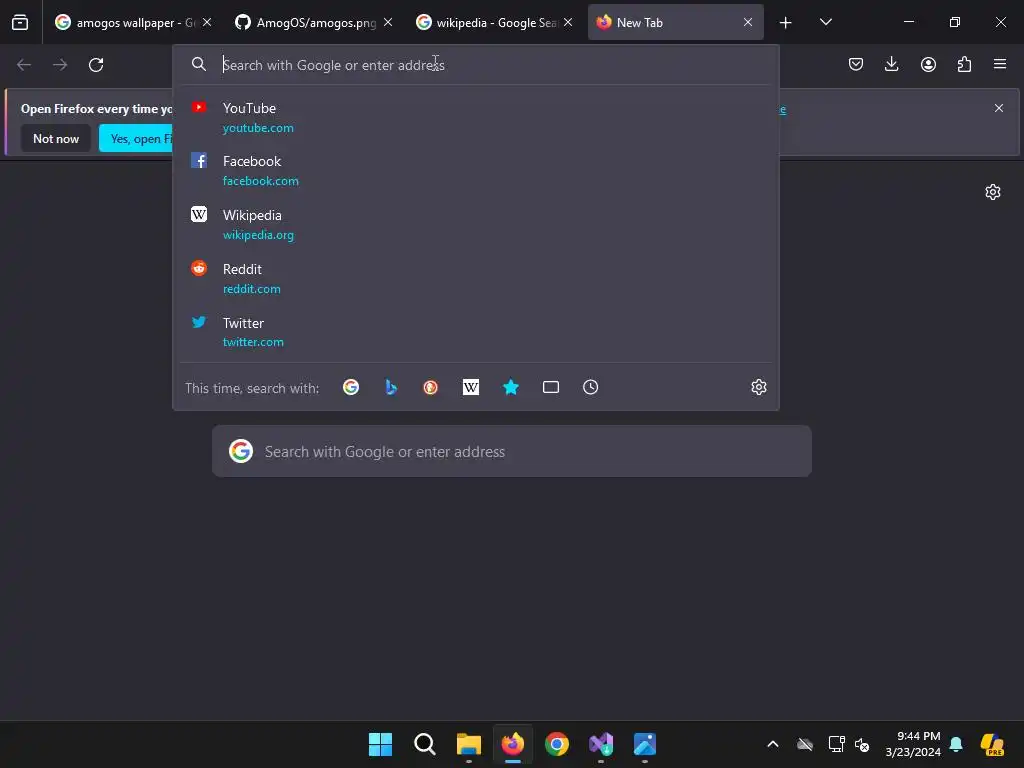Open Visual Studio from taskbar

tap(601, 744)
